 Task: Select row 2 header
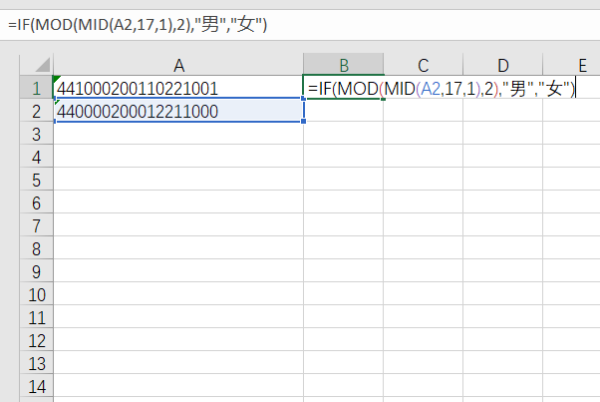(37, 111)
